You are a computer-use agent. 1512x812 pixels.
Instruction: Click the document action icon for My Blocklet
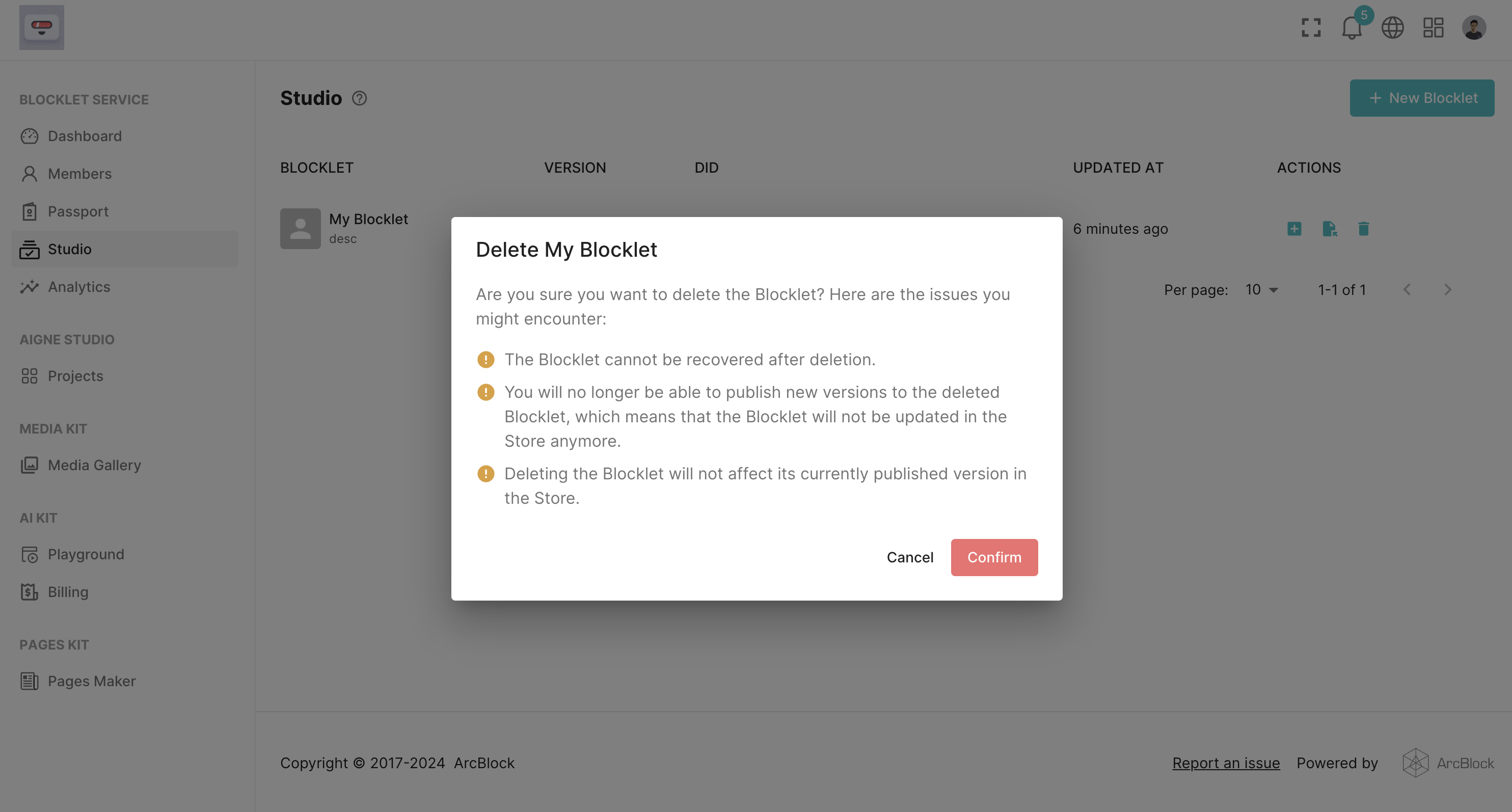pyautogui.click(x=1330, y=228)
